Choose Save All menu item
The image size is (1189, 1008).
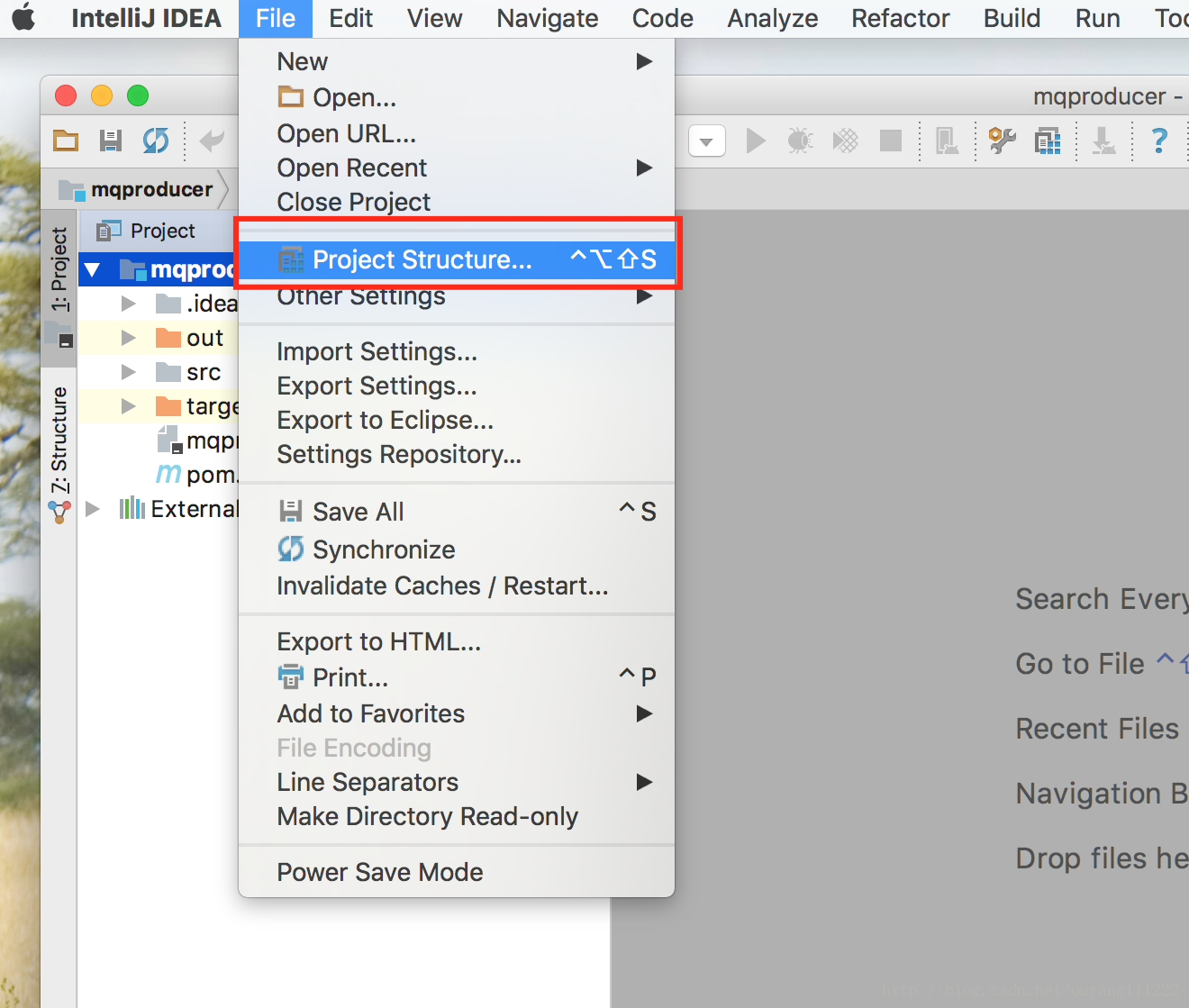[457, 512]
